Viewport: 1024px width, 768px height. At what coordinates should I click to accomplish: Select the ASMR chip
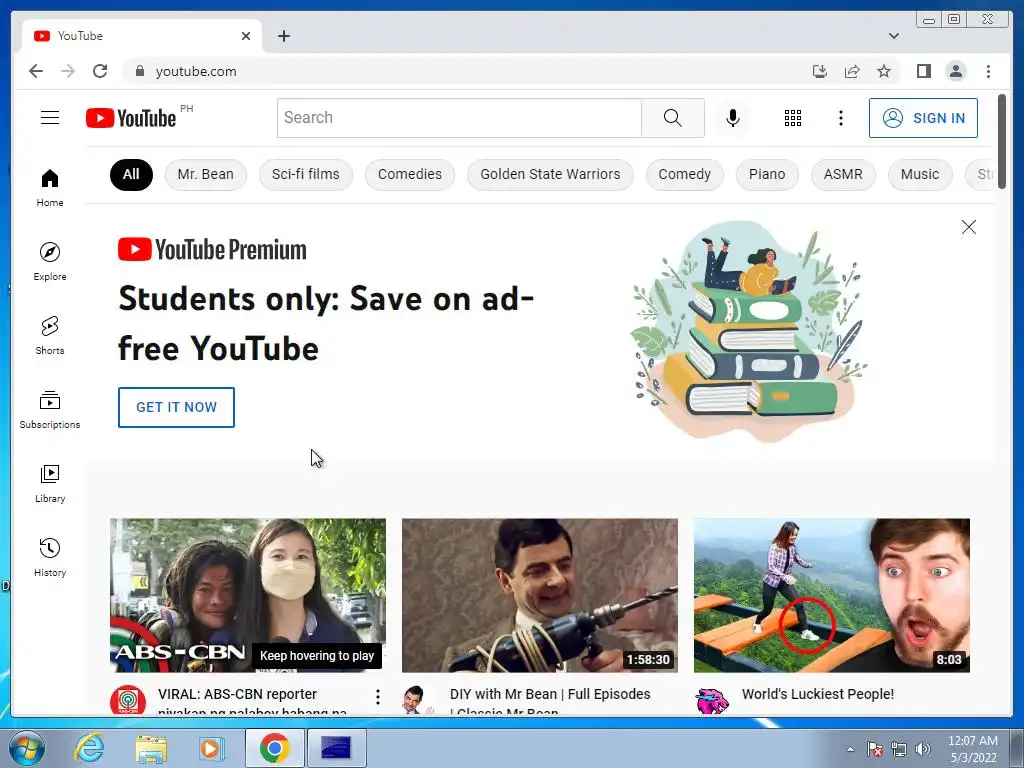pos(843,174)
